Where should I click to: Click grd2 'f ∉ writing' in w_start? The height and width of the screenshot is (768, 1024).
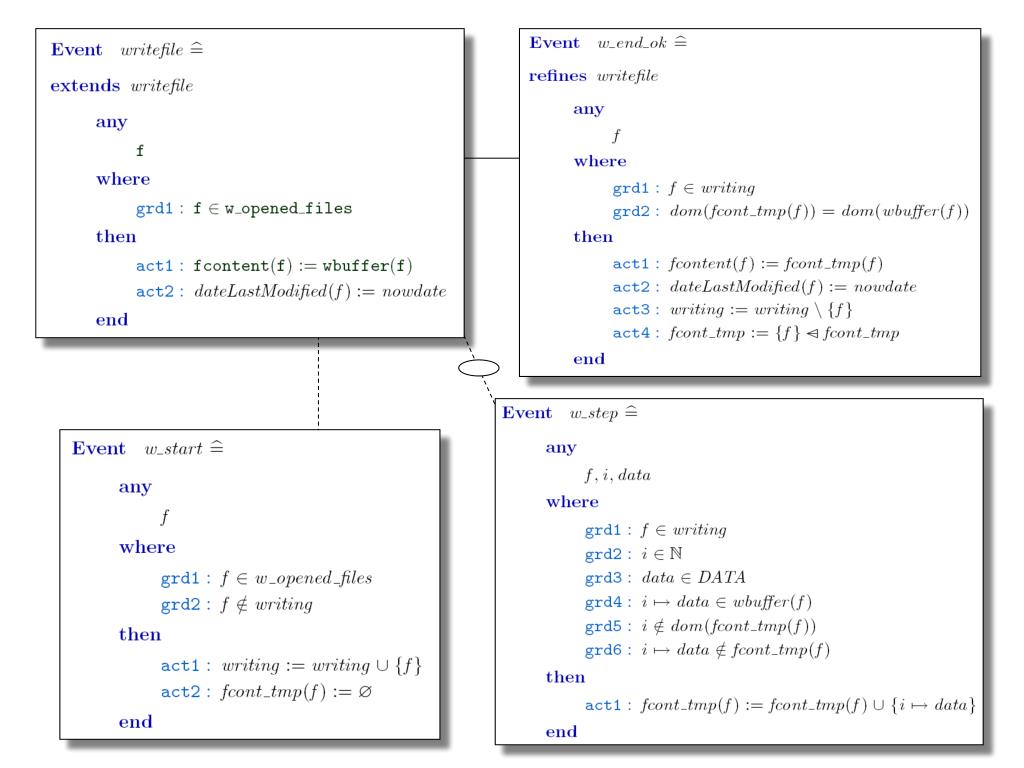(236, 605)
